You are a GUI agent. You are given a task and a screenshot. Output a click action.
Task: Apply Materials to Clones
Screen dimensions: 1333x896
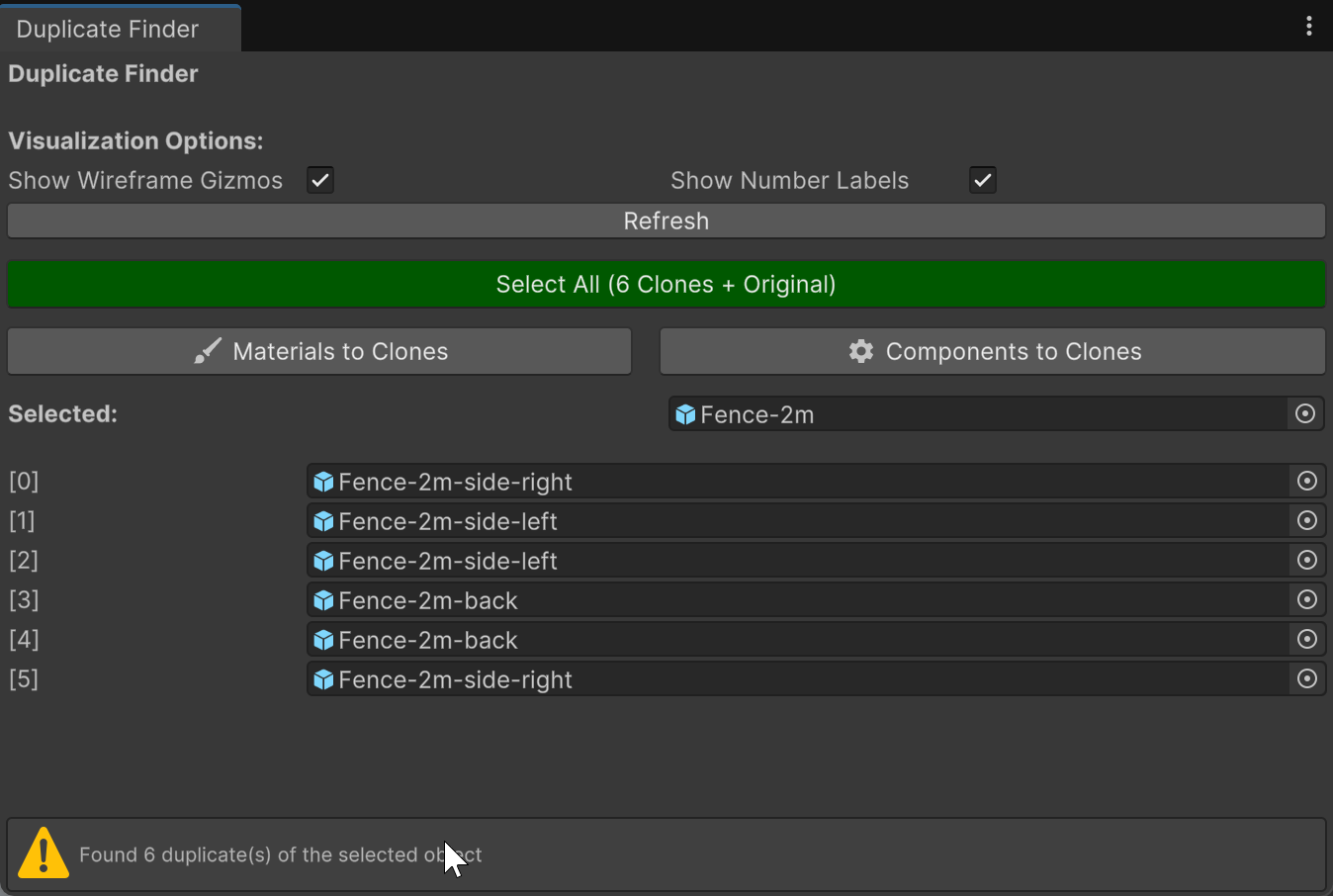(x=319, y=352)
